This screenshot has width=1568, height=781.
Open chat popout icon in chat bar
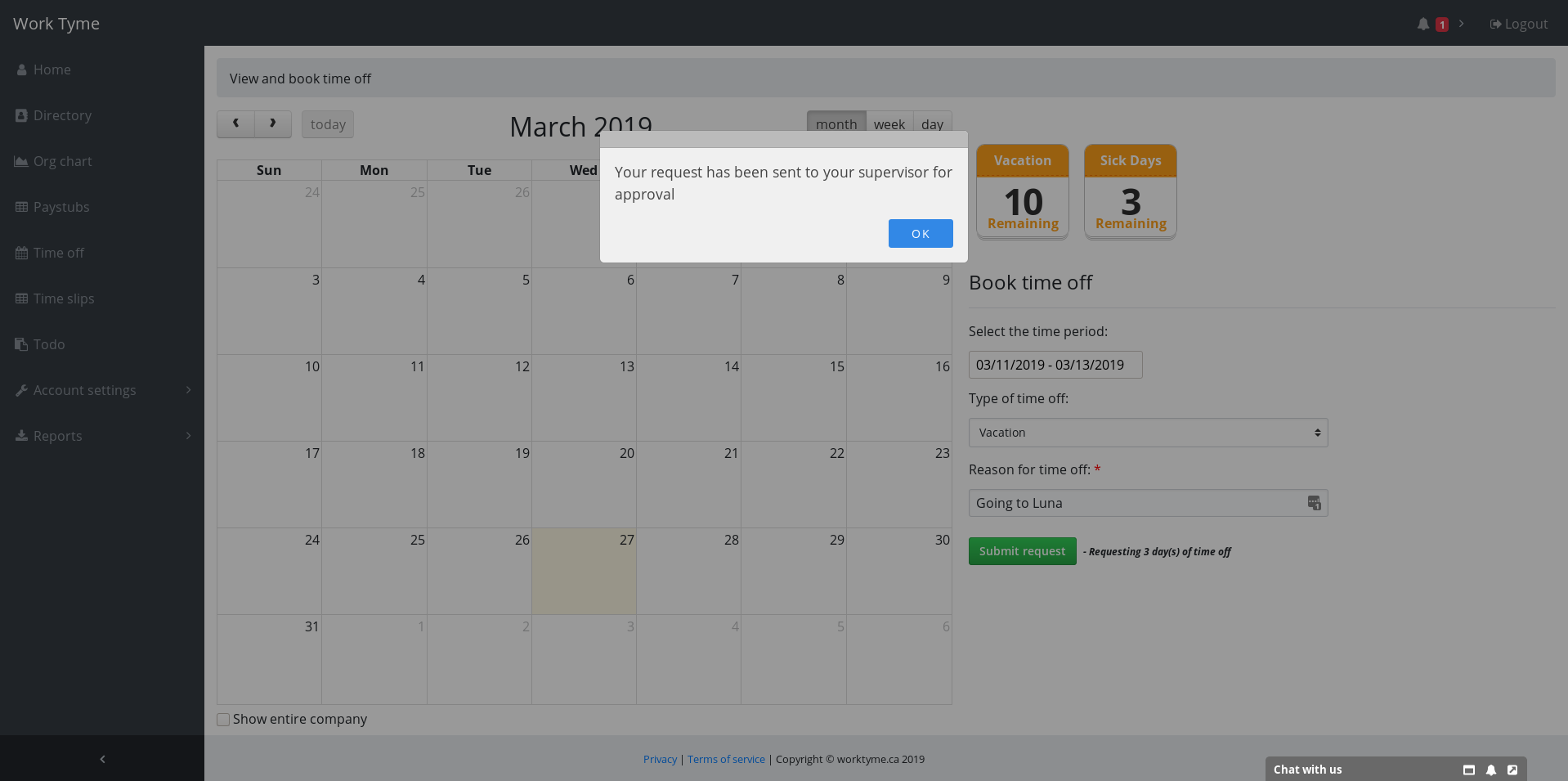1512,770
